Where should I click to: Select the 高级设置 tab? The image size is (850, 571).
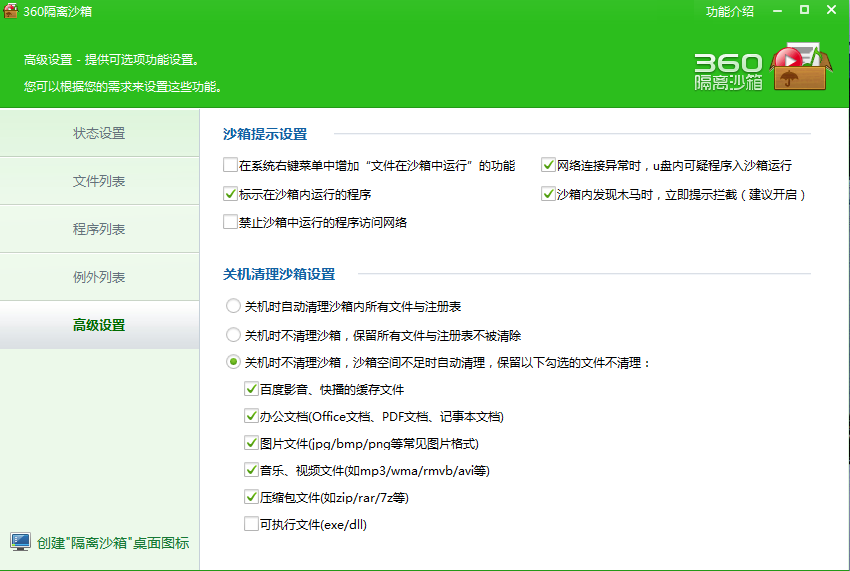pos(99,325)
